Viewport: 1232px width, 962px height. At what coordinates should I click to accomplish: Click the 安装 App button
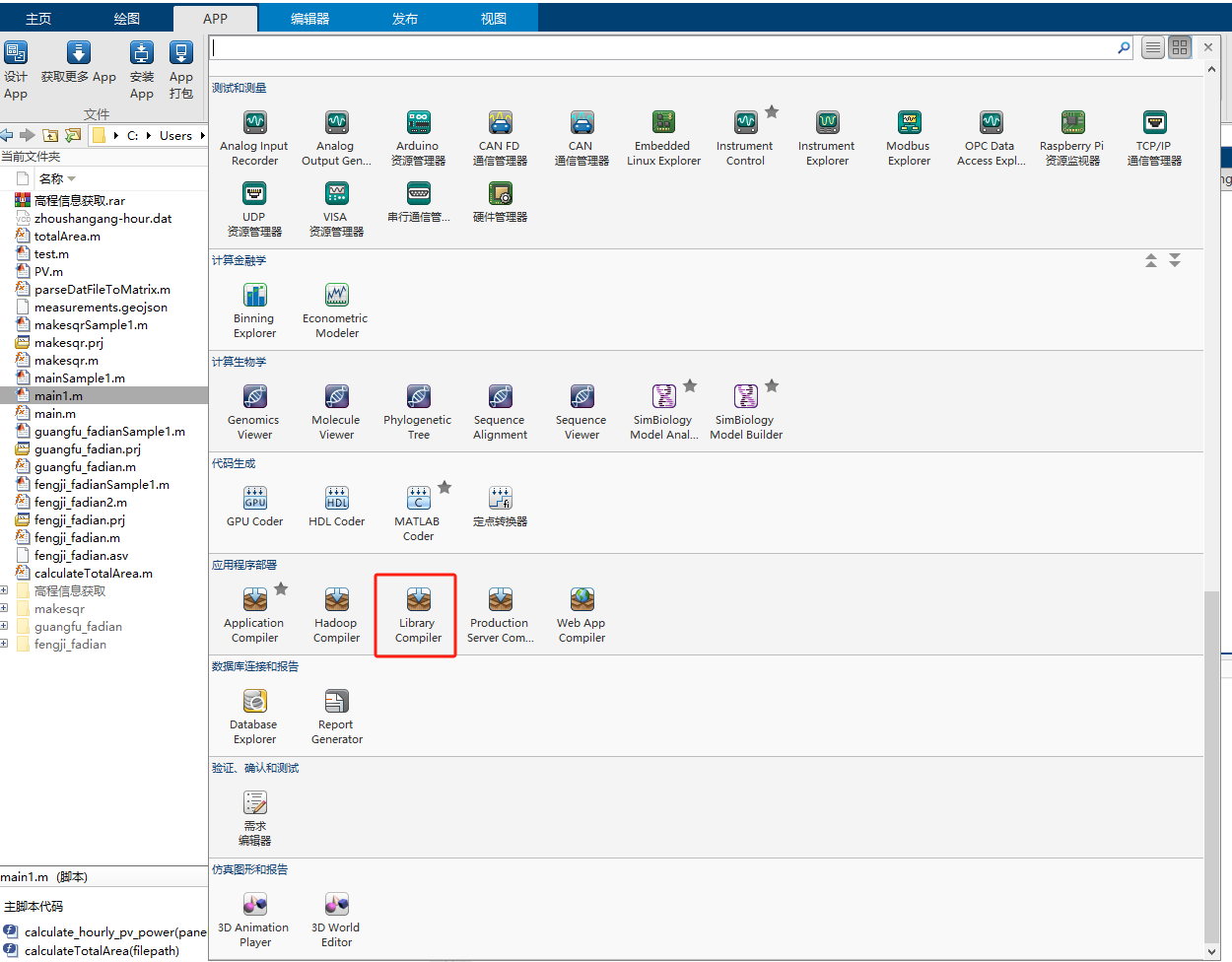point(142,70)
